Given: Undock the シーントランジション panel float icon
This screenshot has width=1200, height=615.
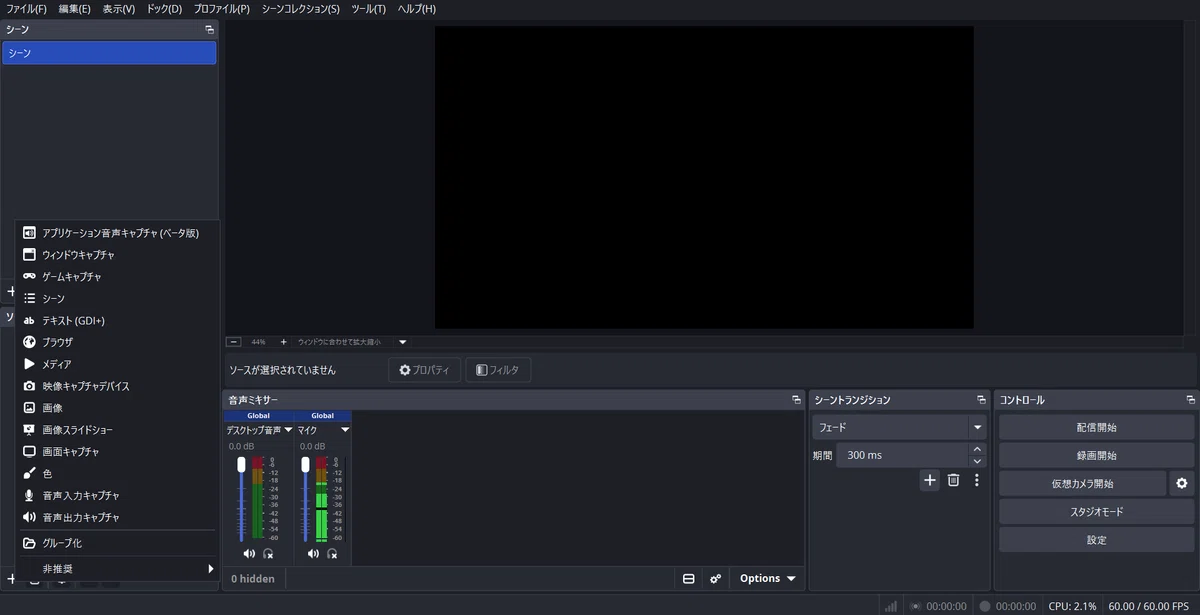Looking at the screenshot, I should point(982,400).
